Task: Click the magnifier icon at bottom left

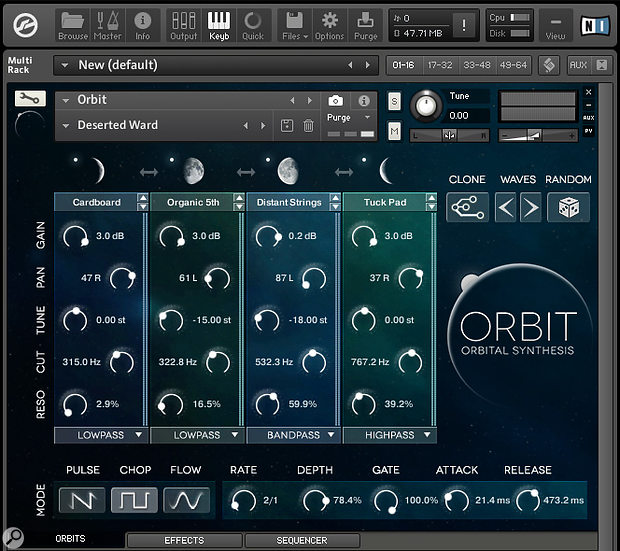Action: 13,537
